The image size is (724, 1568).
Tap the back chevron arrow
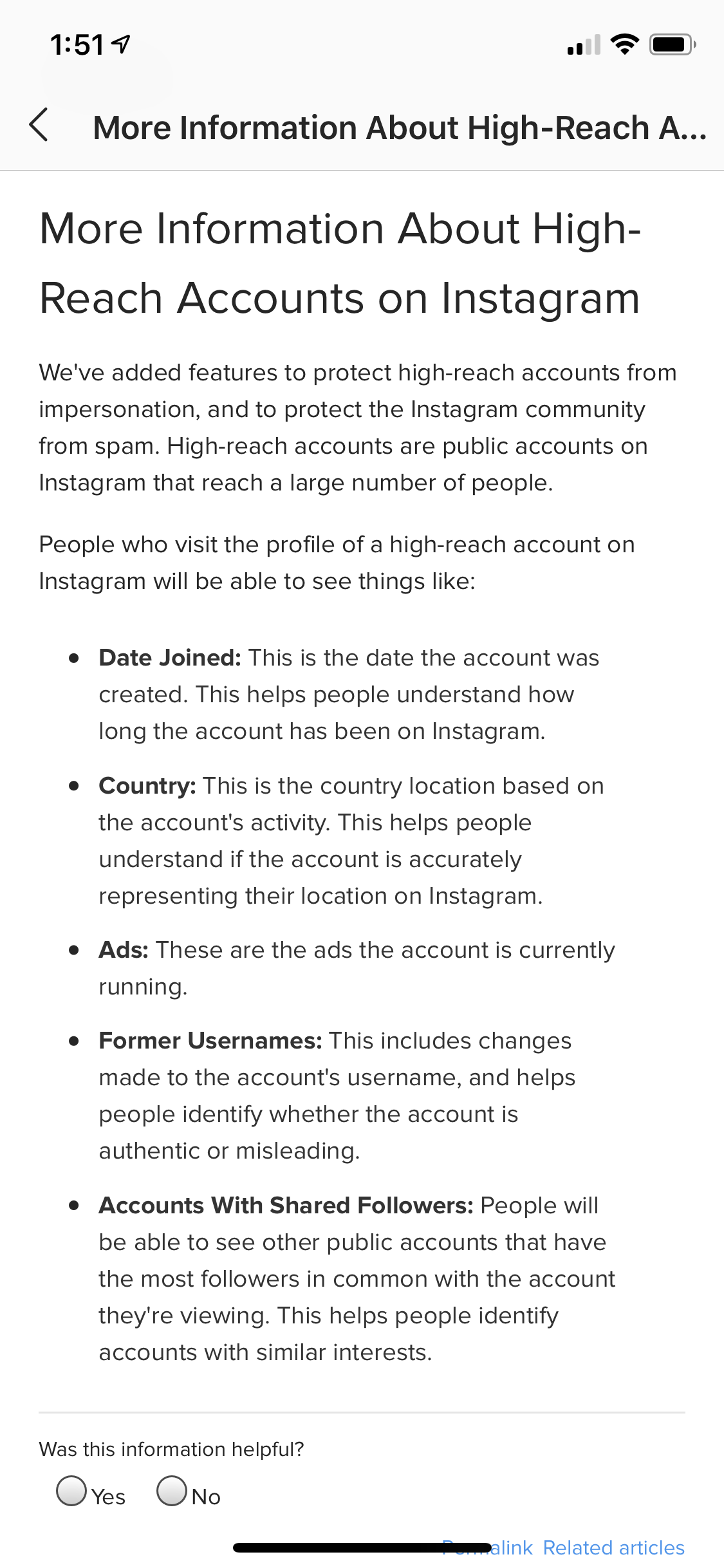pyautogui.click(x=39, y=125)
